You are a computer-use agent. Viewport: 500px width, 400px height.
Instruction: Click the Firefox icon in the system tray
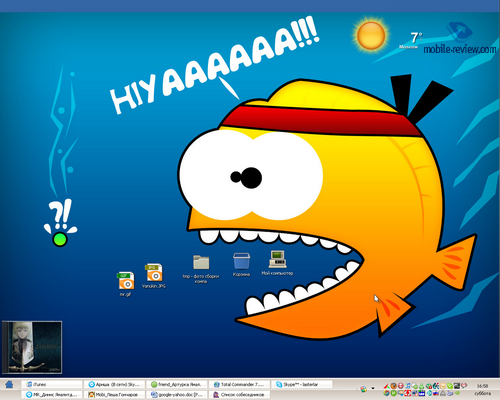[x=394, y=386]
